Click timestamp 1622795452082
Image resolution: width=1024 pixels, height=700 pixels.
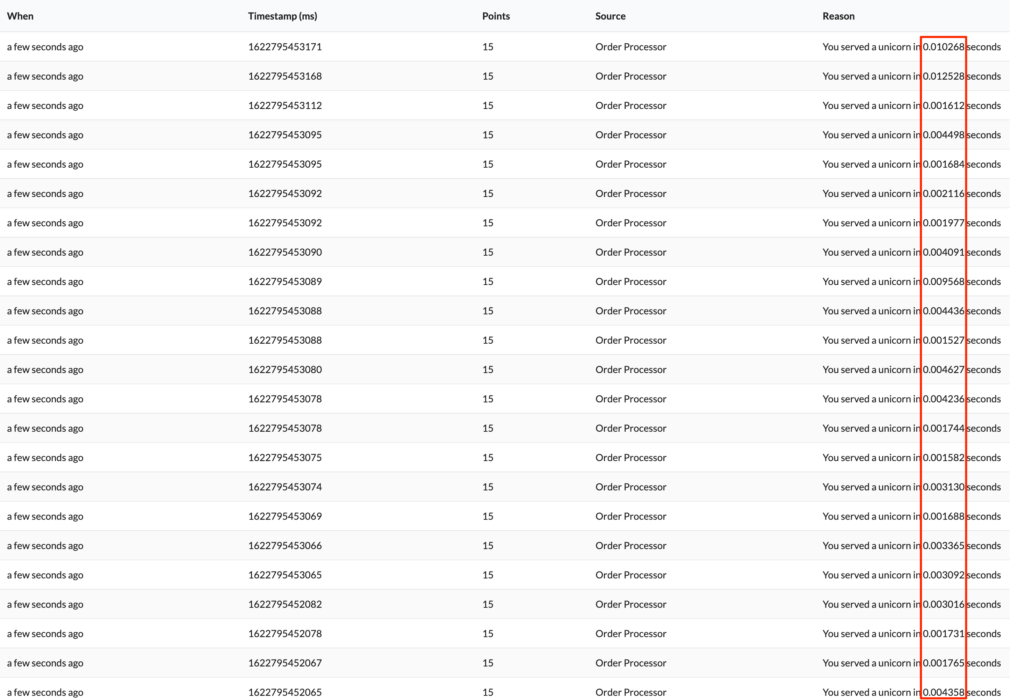pos(285,605)
